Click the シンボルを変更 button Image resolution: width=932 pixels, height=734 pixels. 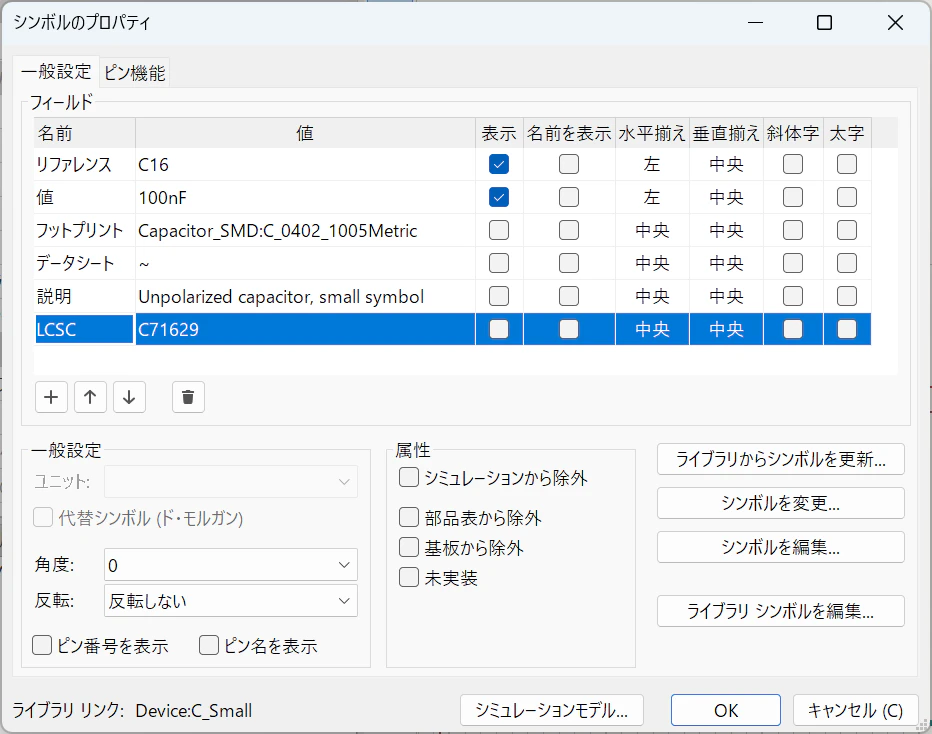click(x=780, y=503)
